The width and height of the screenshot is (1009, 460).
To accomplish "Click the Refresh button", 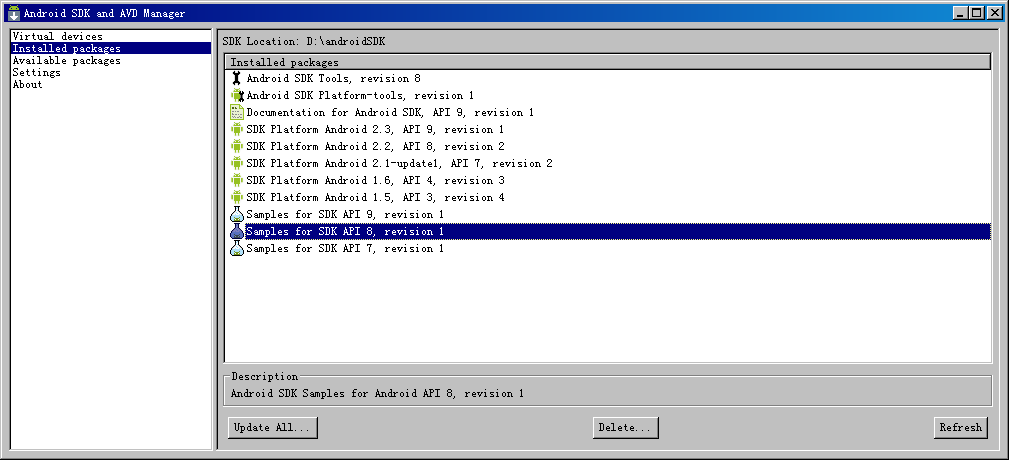I will point(961,427).
